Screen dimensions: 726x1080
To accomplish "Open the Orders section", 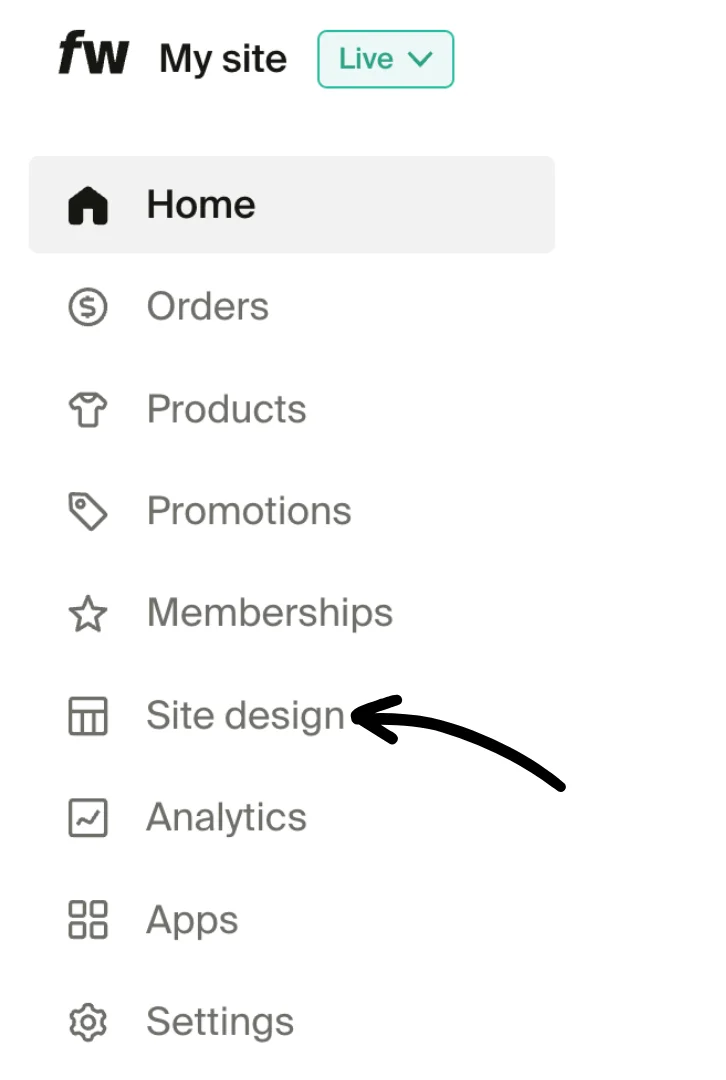I will click(x=207, y=307).
